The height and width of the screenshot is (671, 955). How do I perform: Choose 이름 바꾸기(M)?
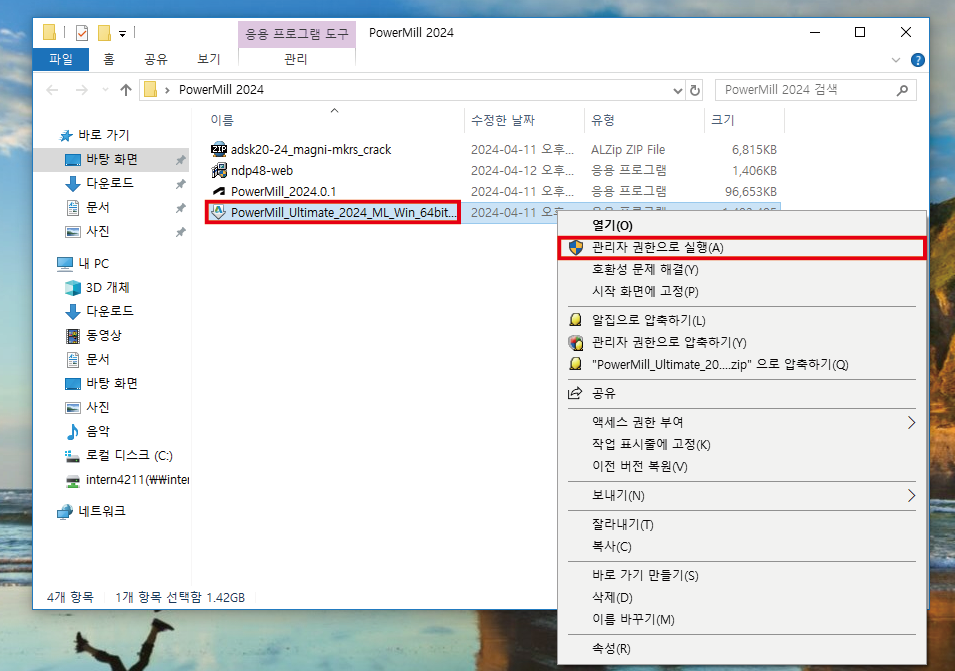pyautogui.click(x=742, y=619)
